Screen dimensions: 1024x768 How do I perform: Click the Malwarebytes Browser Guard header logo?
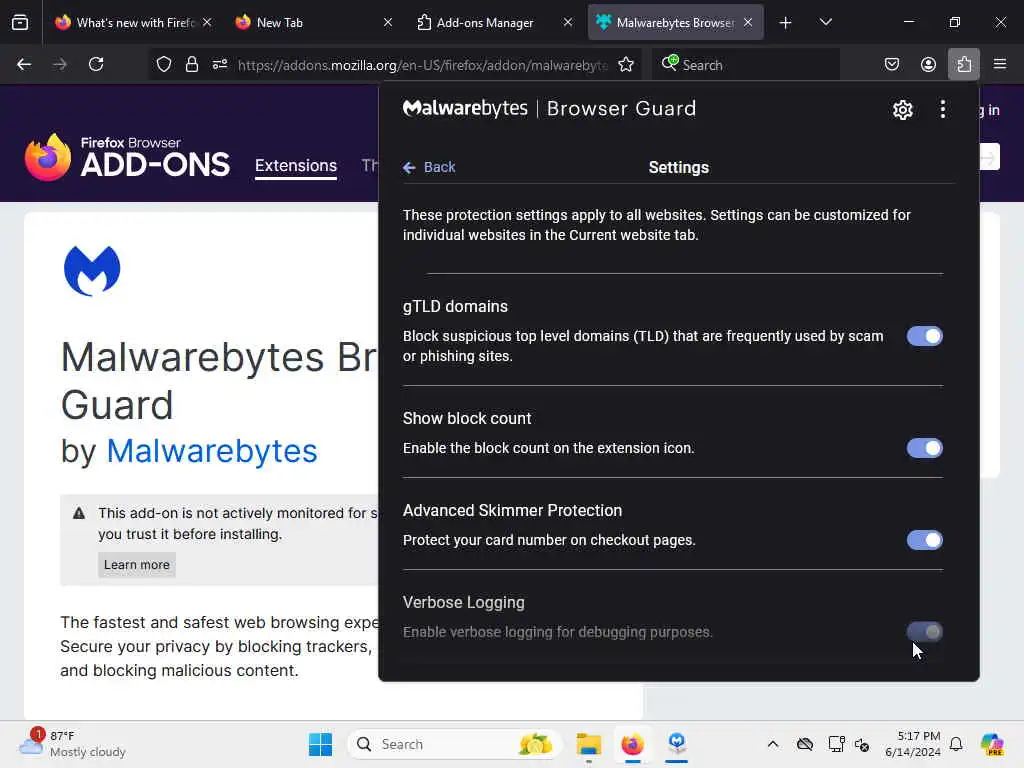[549, 108]
